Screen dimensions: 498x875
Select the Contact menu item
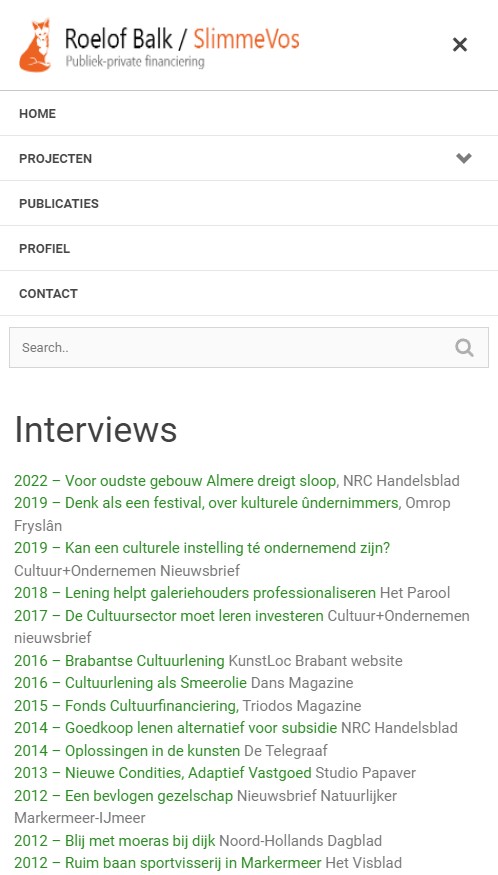[x=249, y=294]
